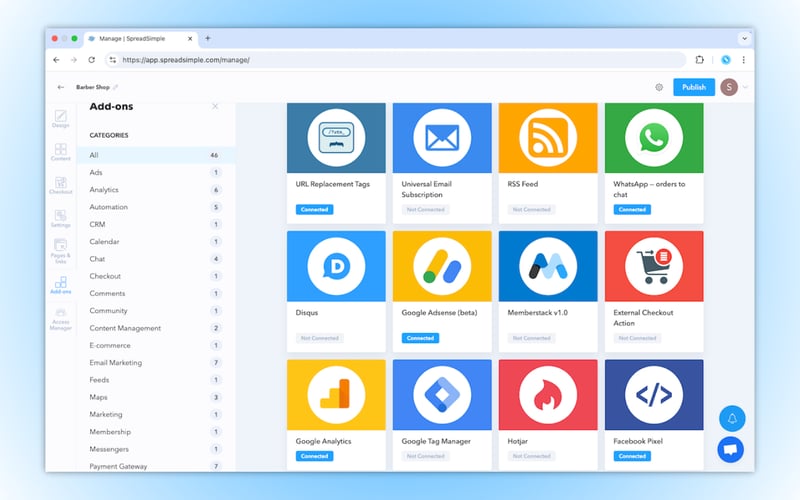Select the Automation category
Screen dimensions: 800x500
tap(156, 207)
